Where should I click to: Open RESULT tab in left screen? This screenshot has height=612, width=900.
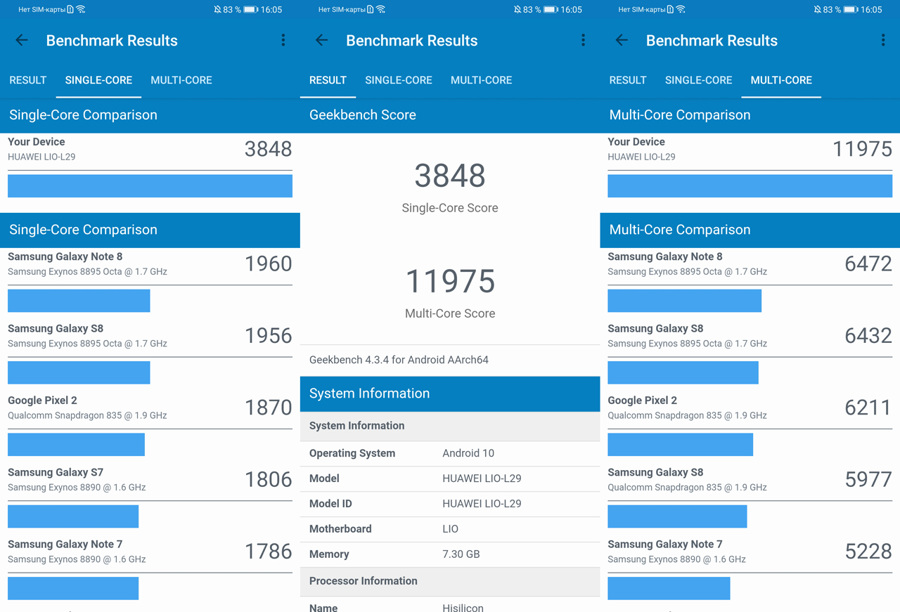point(28,80)
